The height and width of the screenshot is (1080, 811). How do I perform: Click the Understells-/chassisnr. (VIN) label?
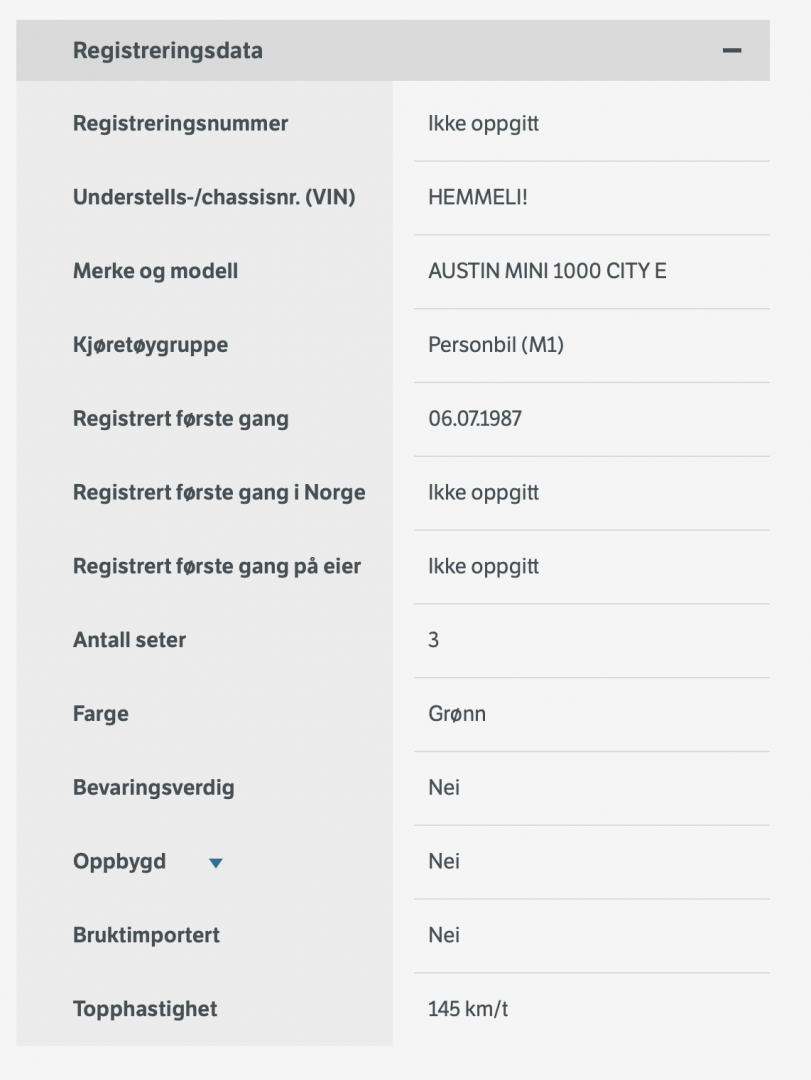[x=214, y=198]
